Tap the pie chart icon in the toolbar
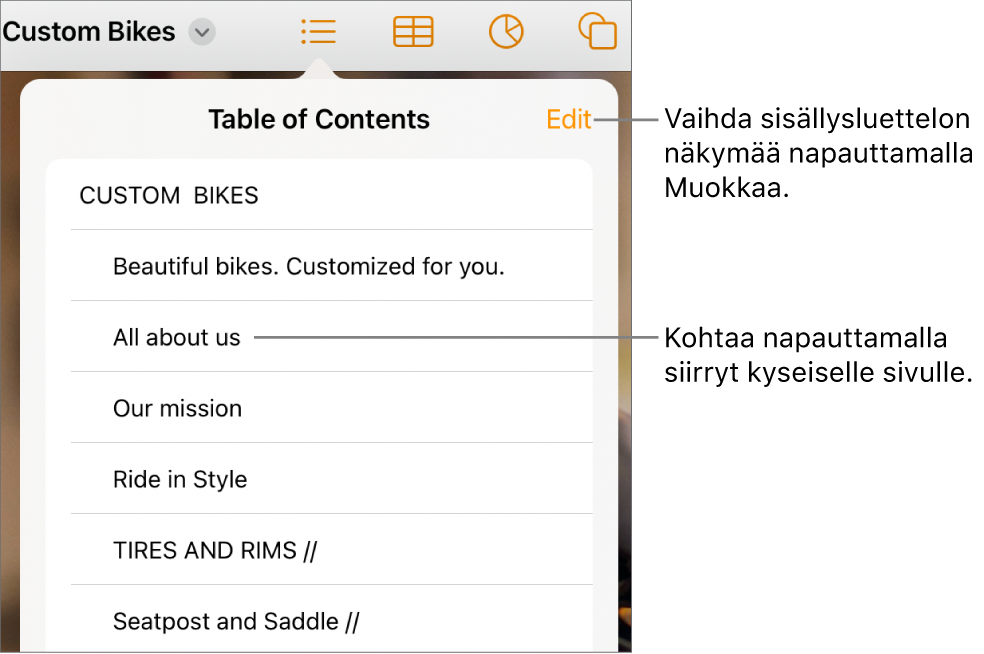The image size is (984, 654). coord(506,31)
